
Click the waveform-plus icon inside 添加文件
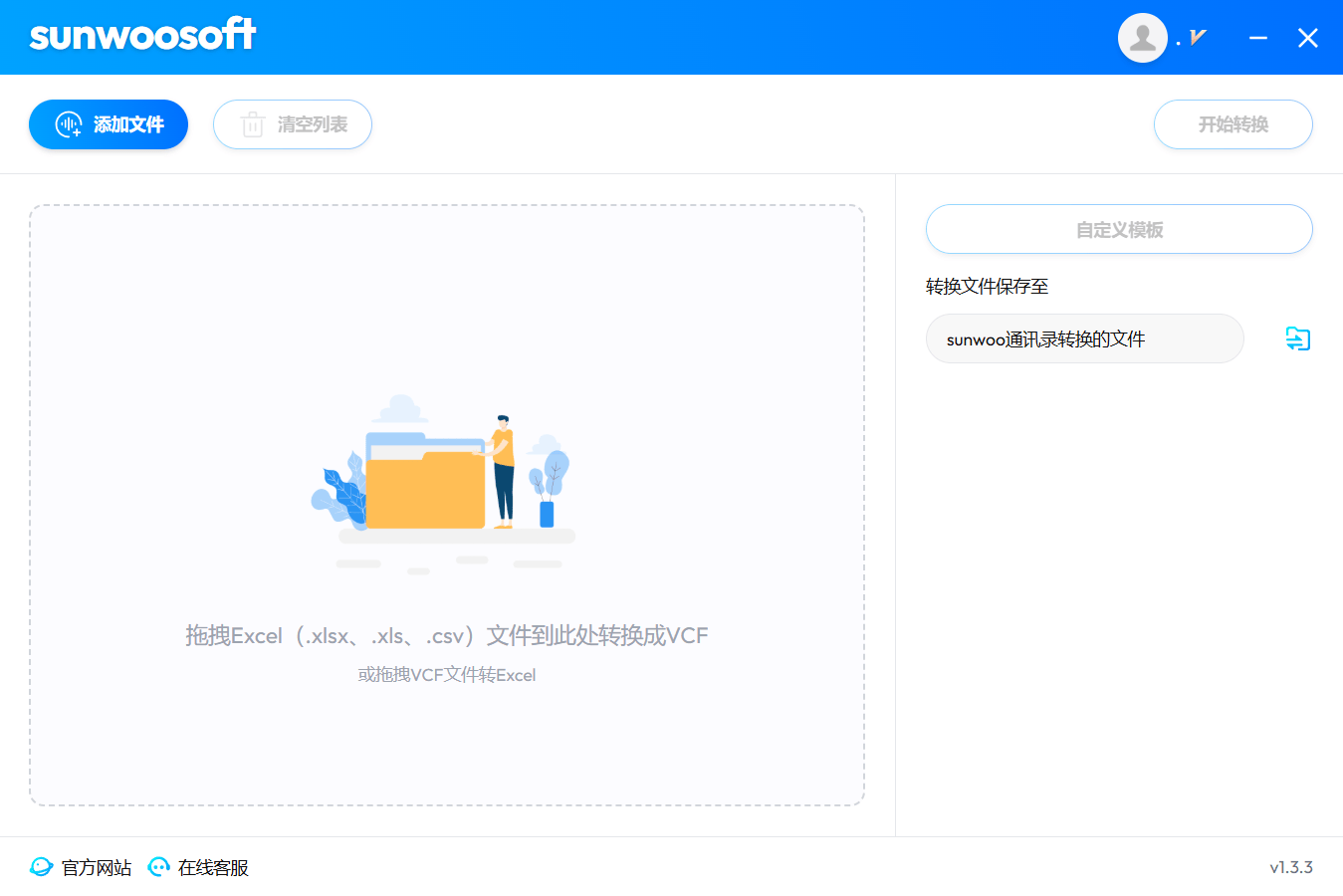(x=68, y=124)
